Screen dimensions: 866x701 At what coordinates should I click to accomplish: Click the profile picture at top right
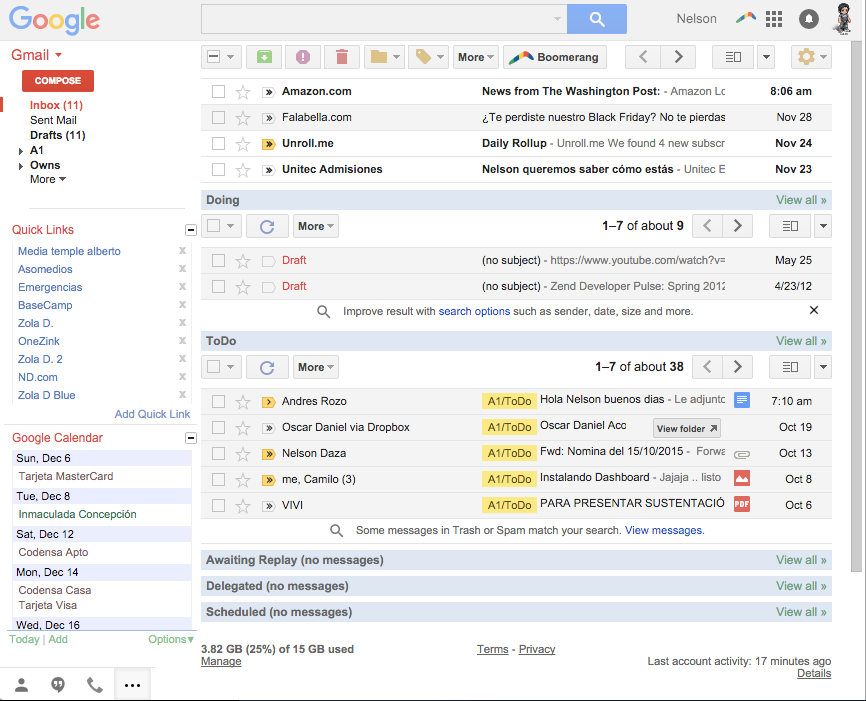842,18
